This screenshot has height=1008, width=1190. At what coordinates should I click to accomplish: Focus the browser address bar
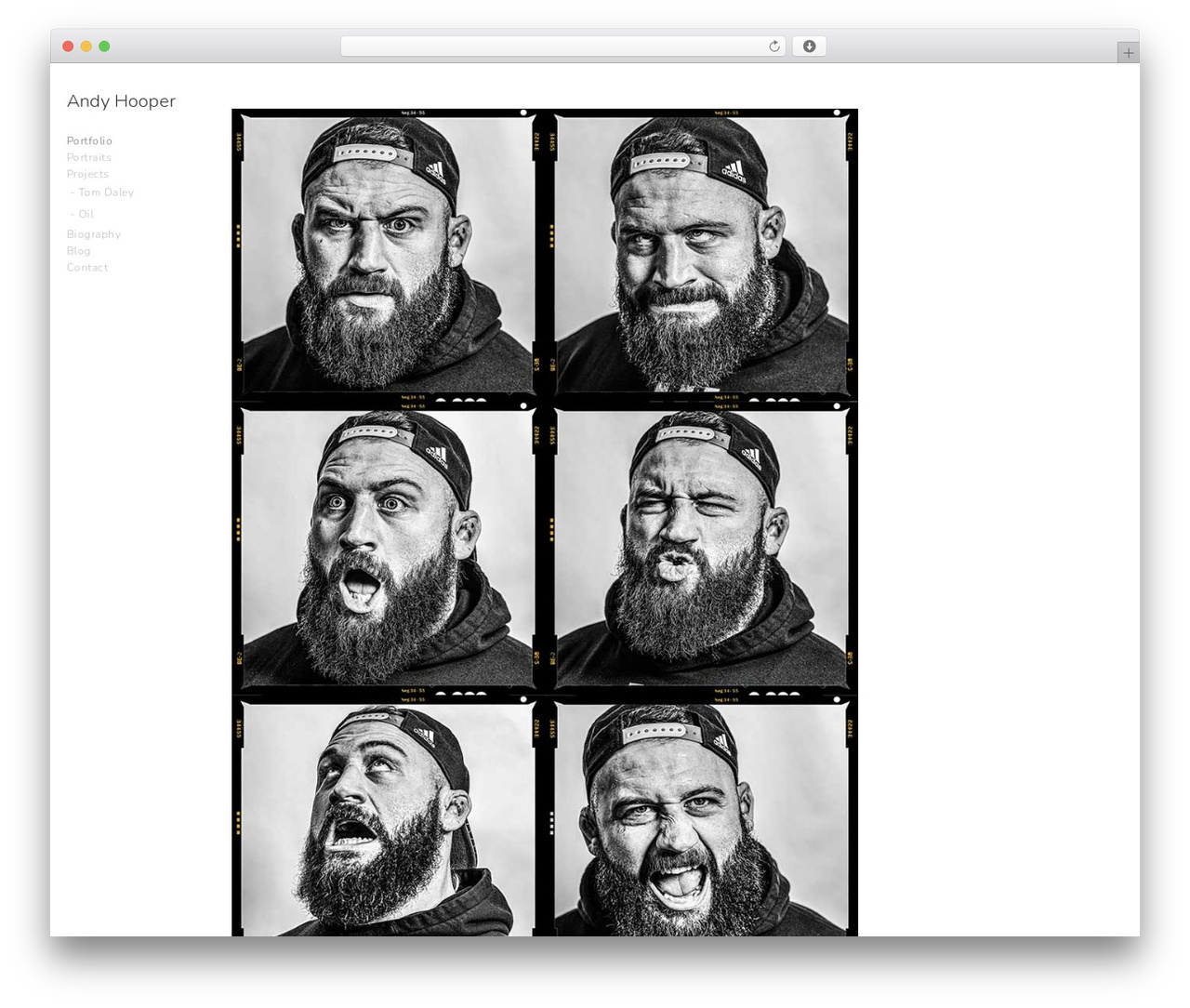562,46
